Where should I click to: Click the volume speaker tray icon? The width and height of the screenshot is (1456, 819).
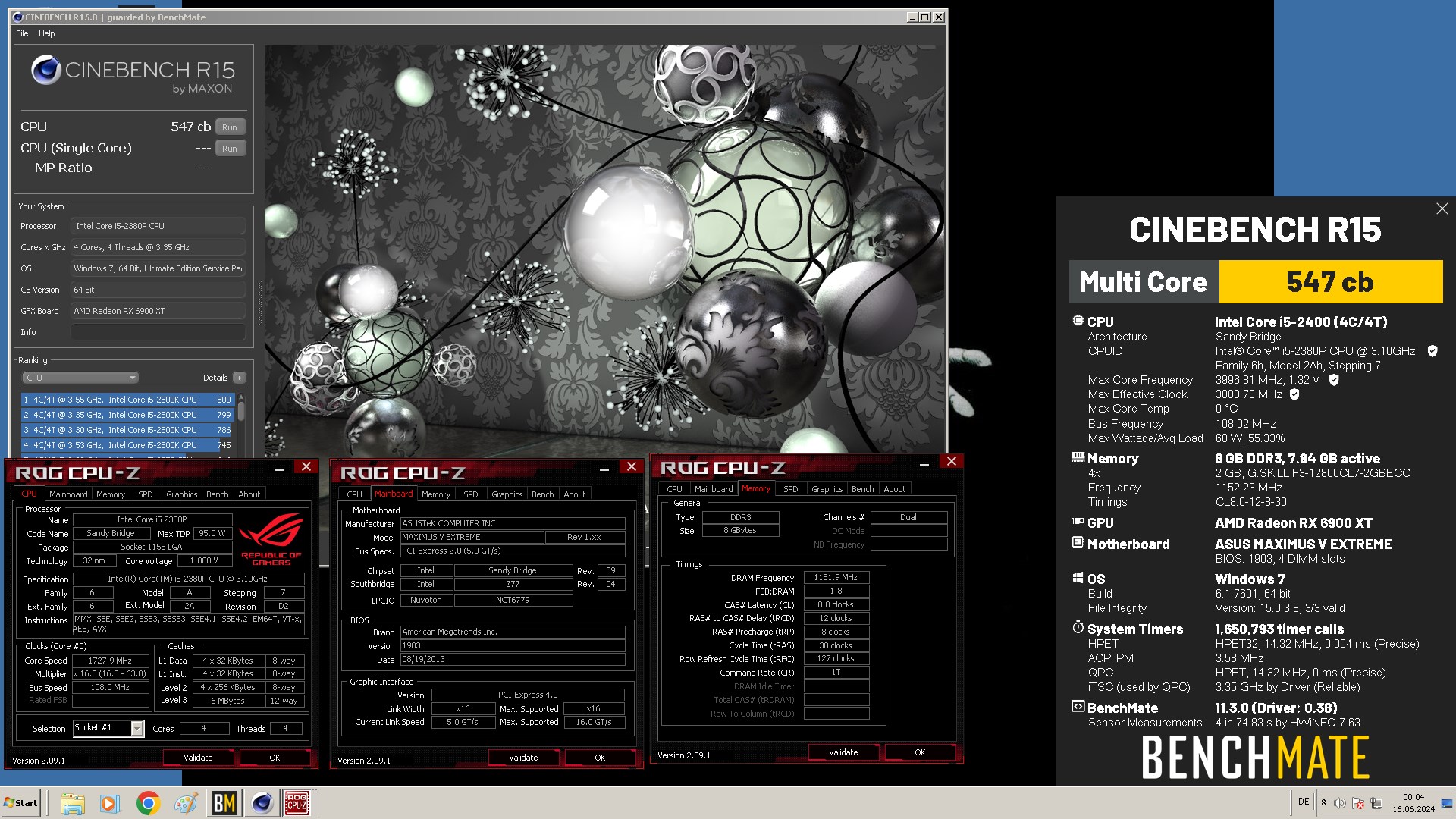point(1340,803)
